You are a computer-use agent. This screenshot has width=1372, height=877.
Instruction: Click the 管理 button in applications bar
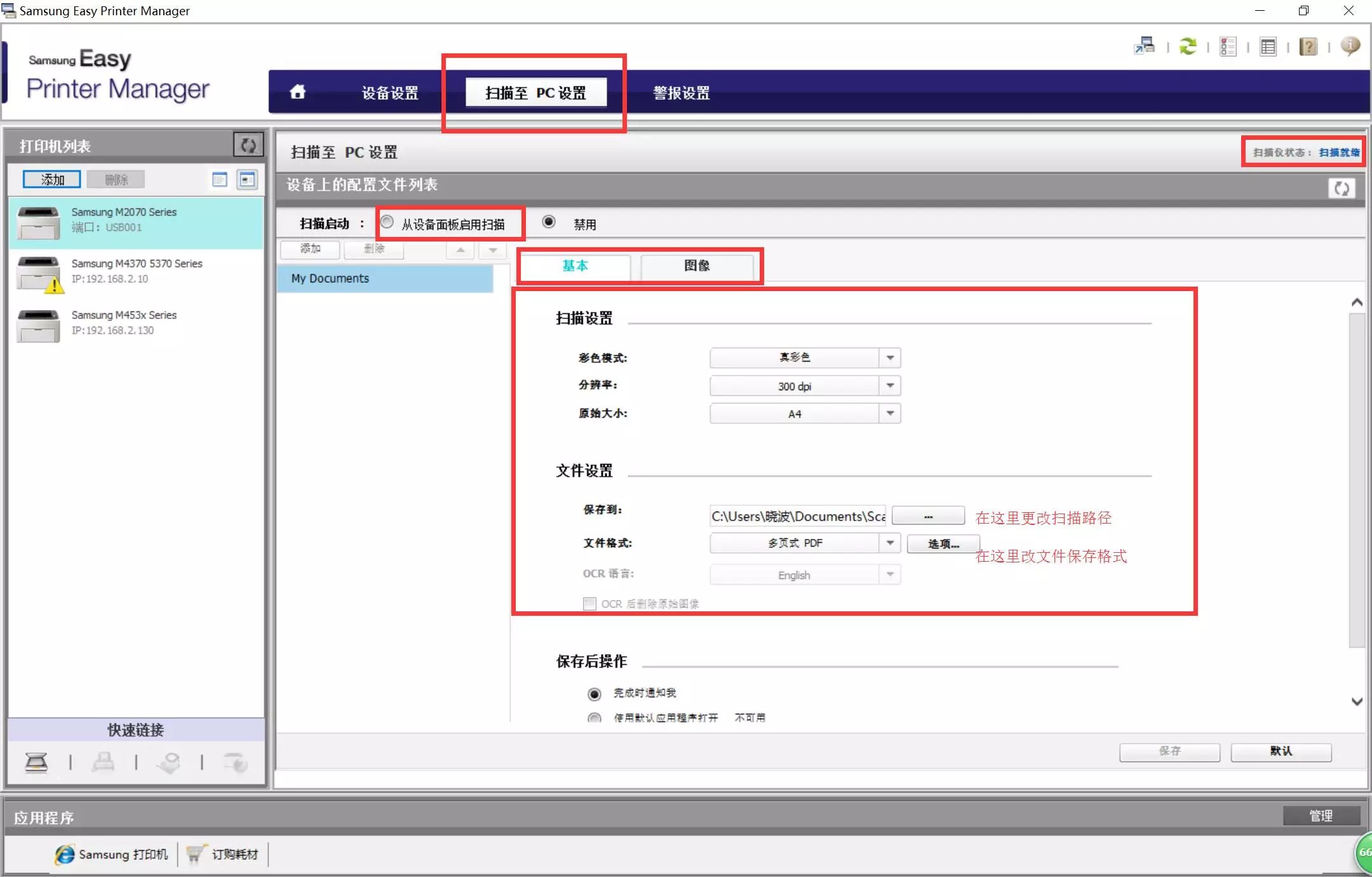(1321, 815)
